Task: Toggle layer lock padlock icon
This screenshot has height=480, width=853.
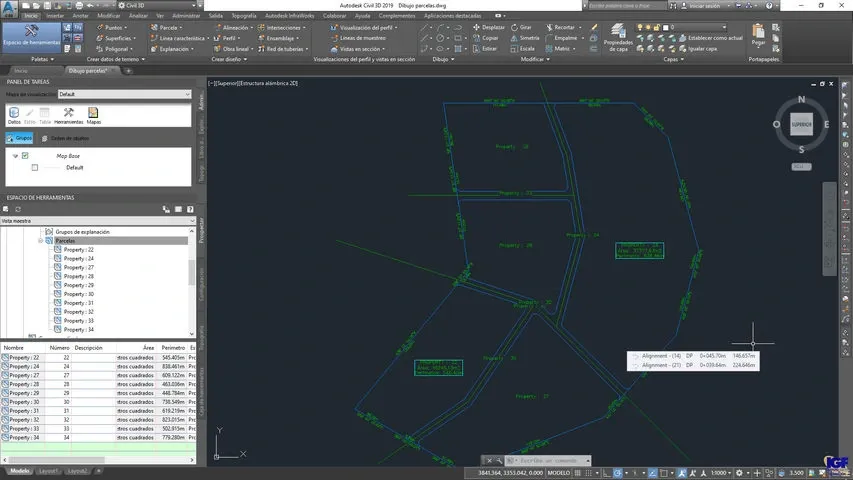Action: pyautogui.click(x=657, y=27)
